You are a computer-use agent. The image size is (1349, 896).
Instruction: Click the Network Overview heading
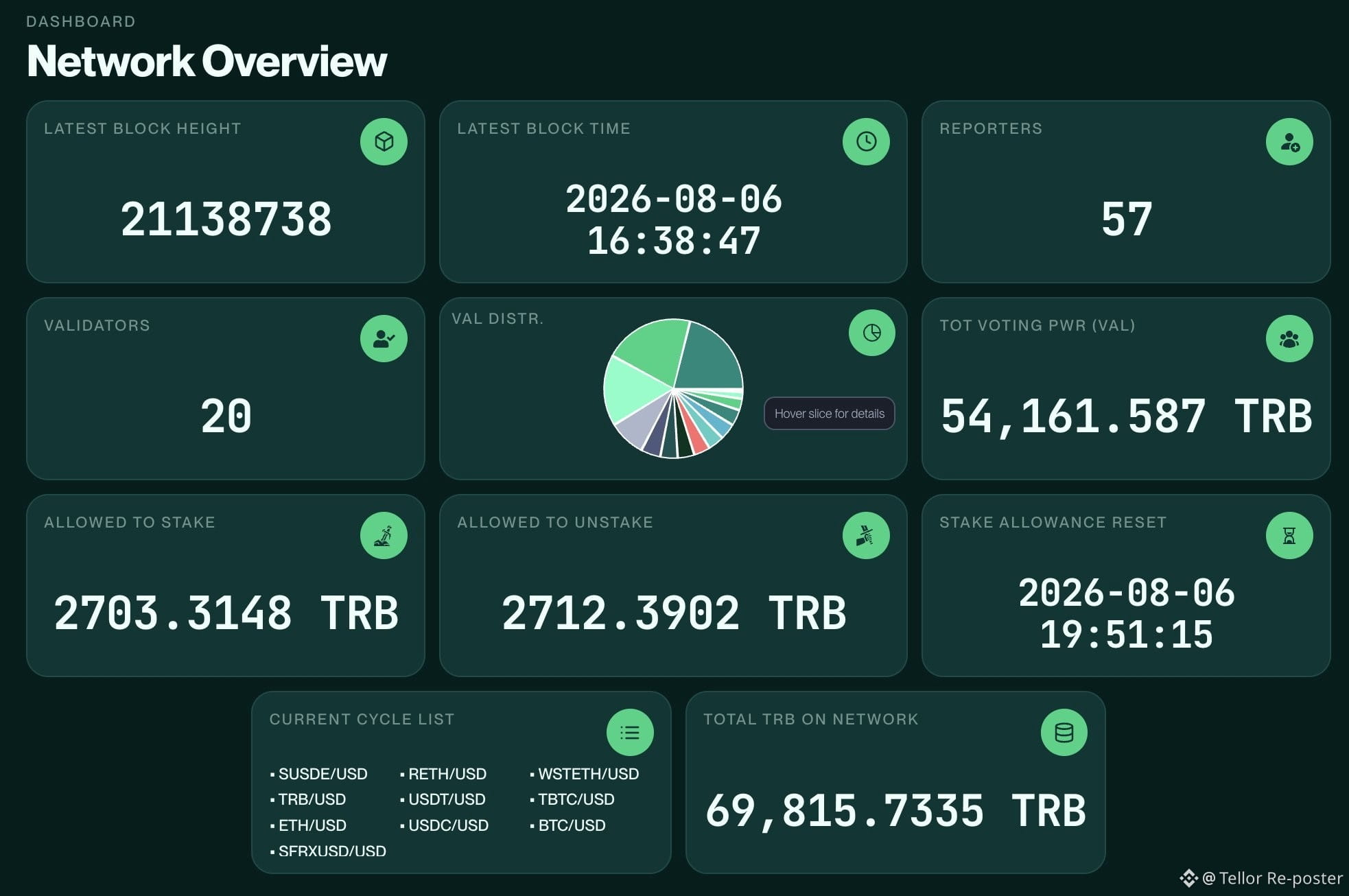point(207,61)
